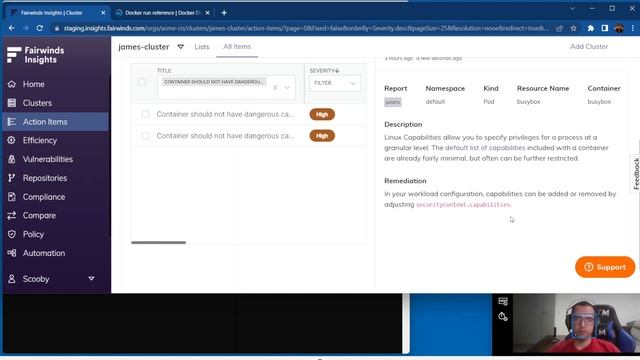Close the Docker run reference tab
Viewport: 640px width, 360px height.
(207, 13)
